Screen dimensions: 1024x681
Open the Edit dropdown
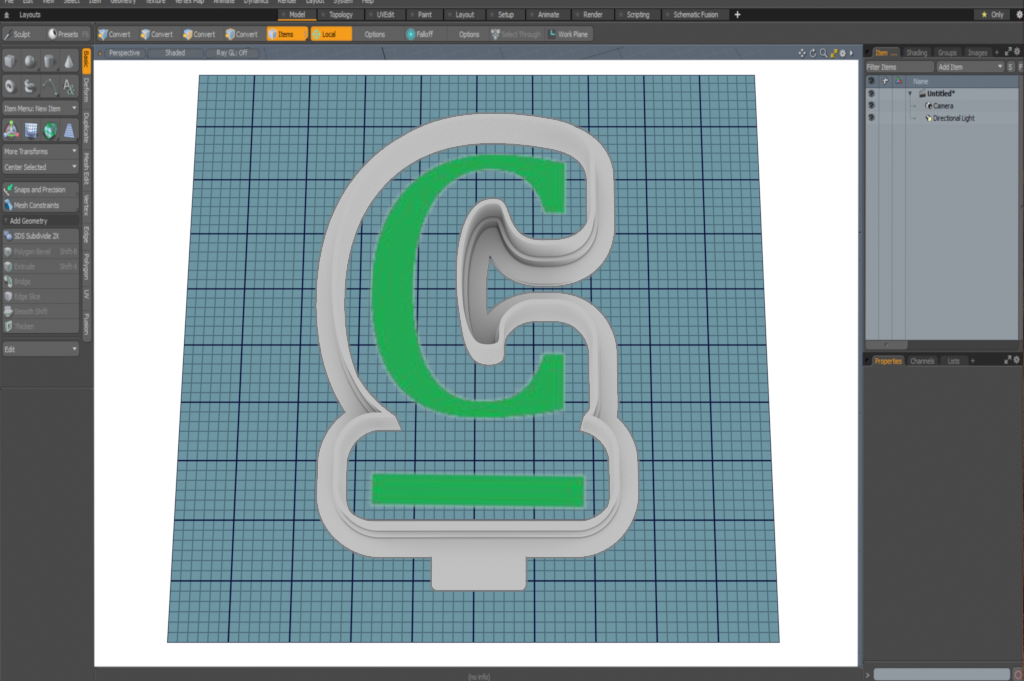point(40,349)
